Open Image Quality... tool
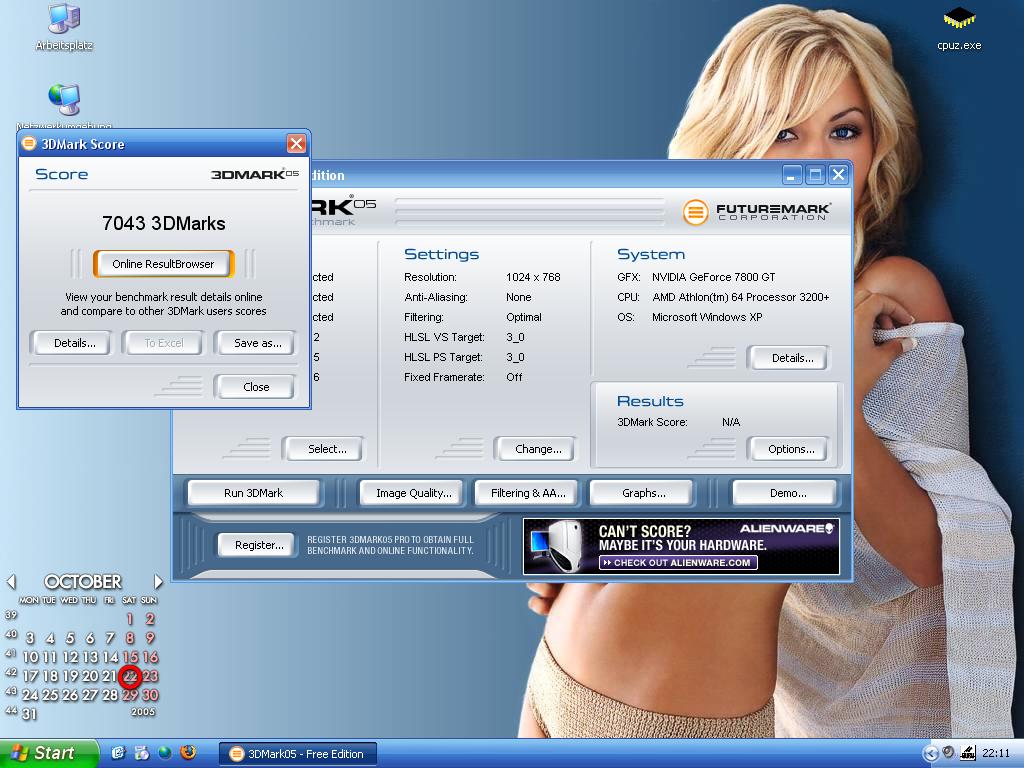The image size is (1024, 768). 413,493
